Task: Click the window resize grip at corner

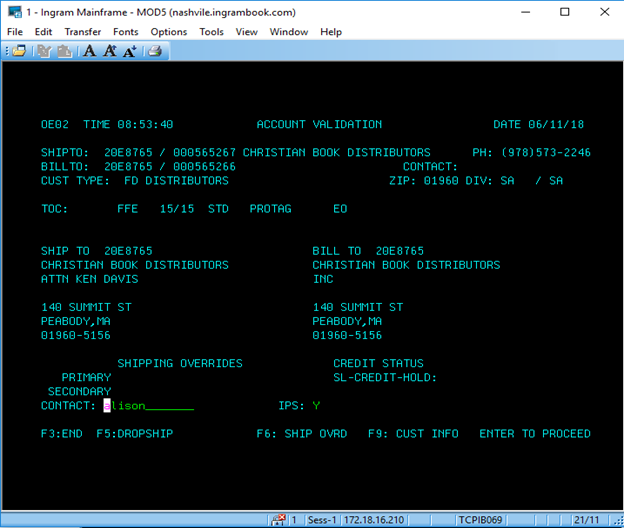Action: point(619,521)
